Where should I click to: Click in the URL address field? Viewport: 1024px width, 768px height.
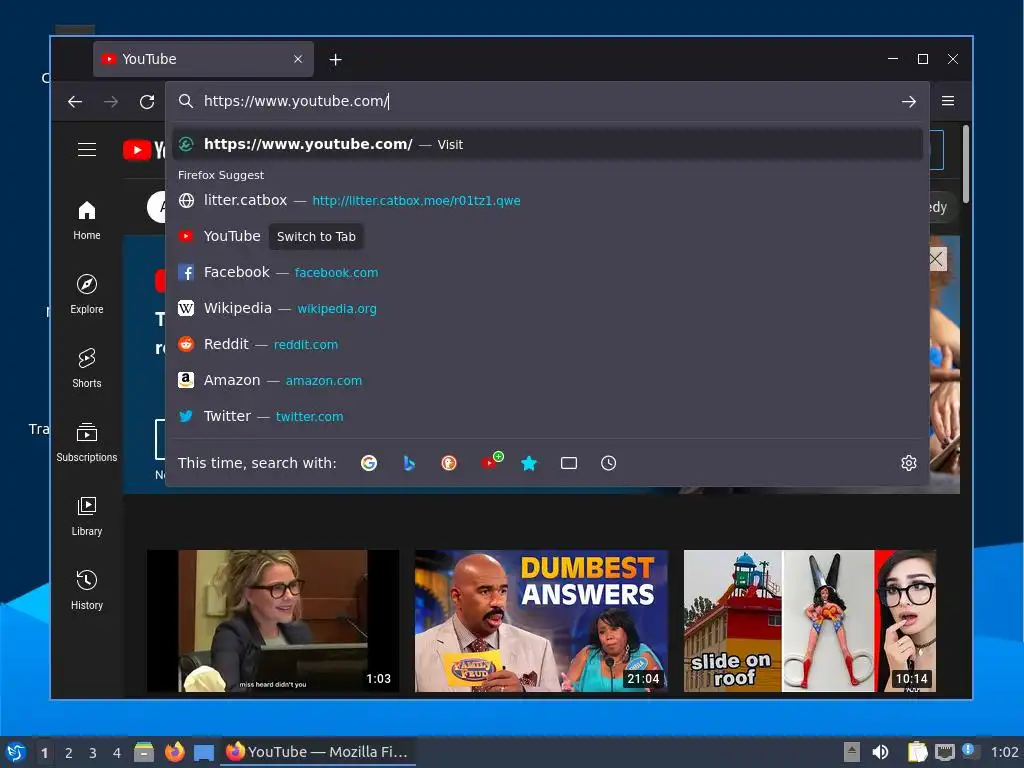coord(549,101)
